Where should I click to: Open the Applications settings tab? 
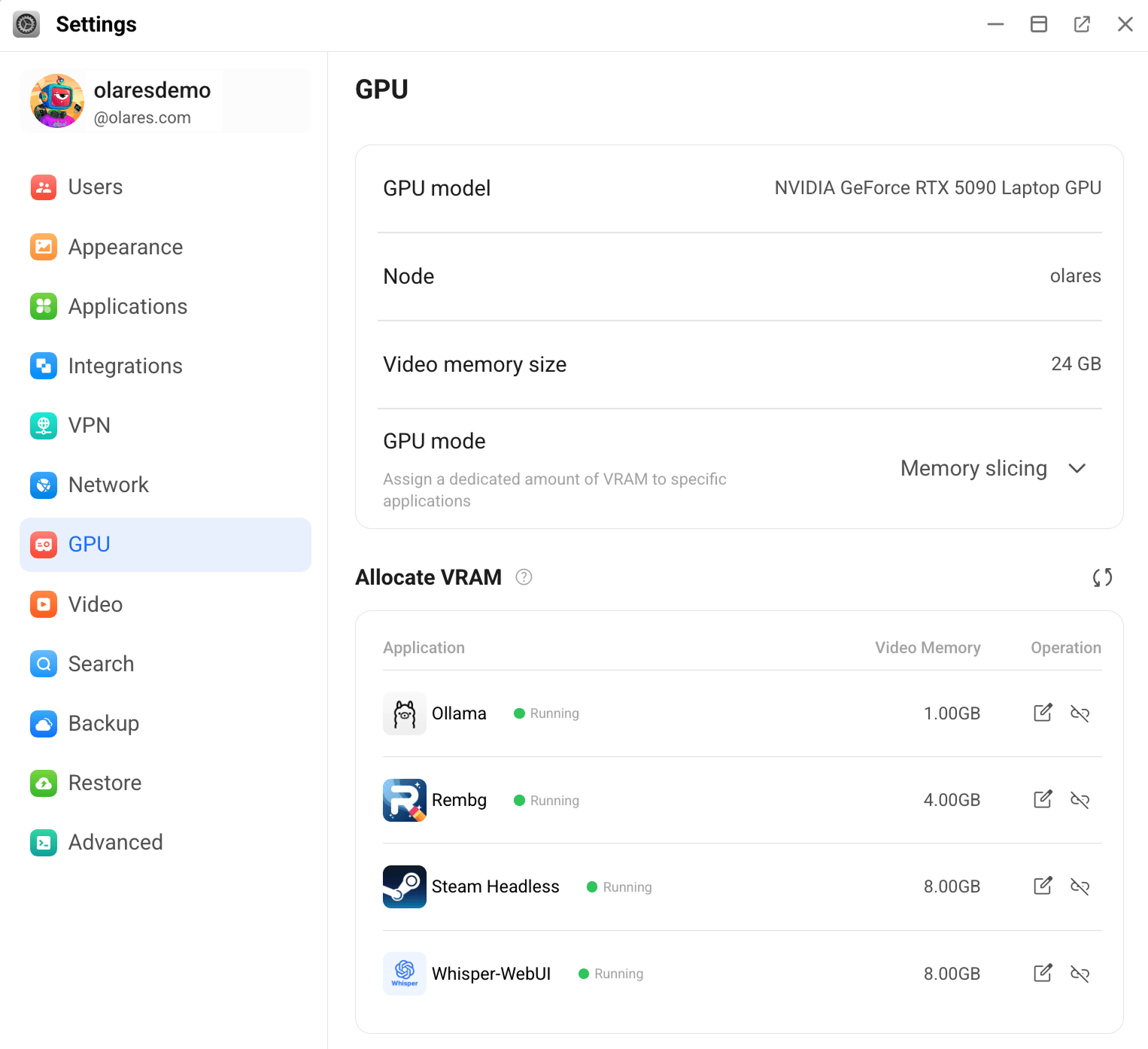128,306
